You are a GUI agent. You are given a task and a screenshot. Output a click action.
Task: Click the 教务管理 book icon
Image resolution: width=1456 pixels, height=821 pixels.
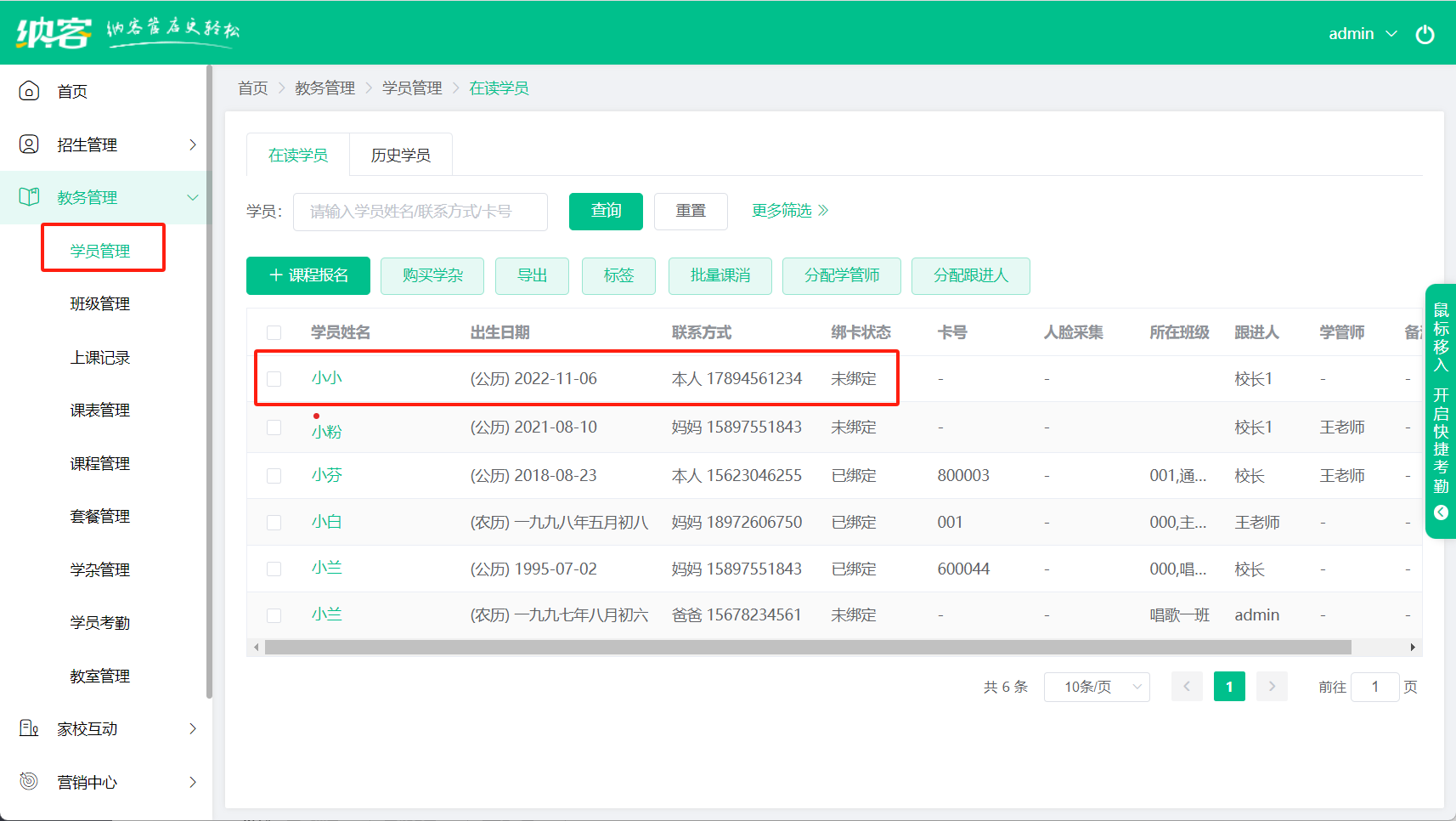tap(29, 197)
